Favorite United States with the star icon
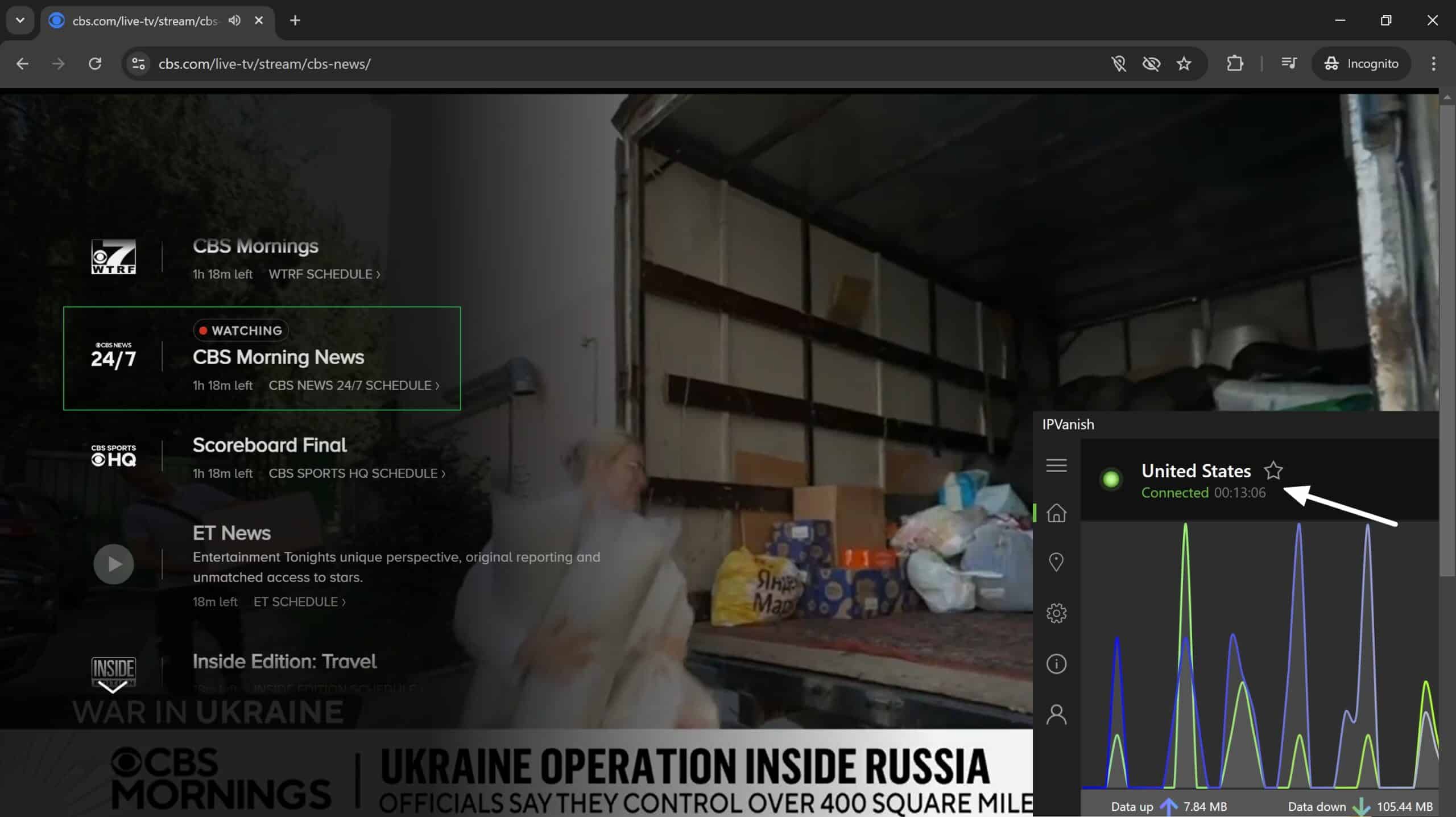The width and height of the screenshot is (1456, 817). (1273, 471)
